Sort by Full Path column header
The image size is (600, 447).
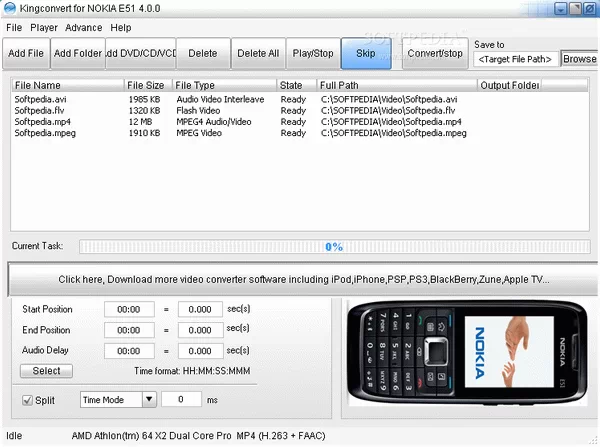pyautogui.click(x=397, y=85)
